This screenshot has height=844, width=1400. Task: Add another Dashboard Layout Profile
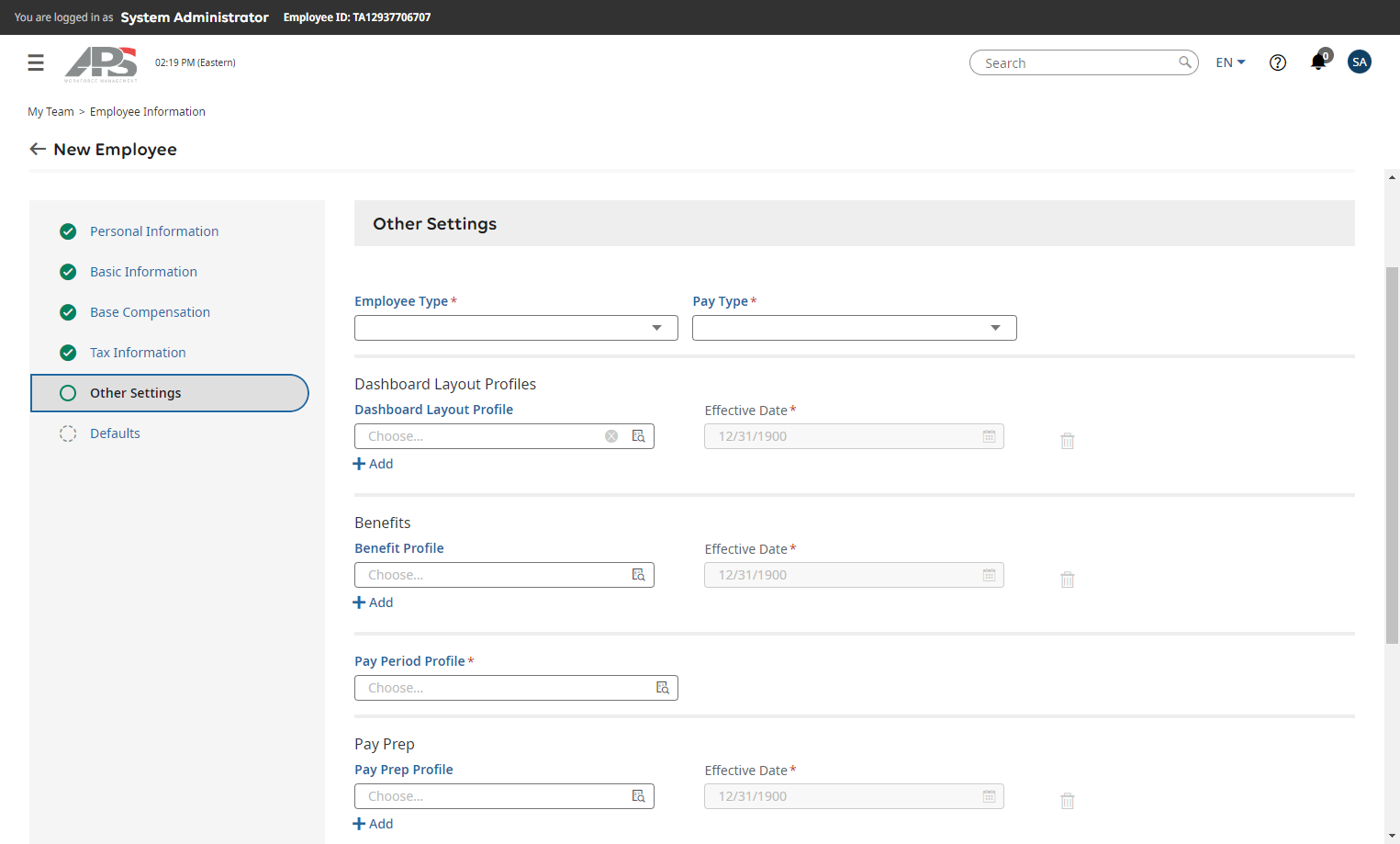[374, 464]
